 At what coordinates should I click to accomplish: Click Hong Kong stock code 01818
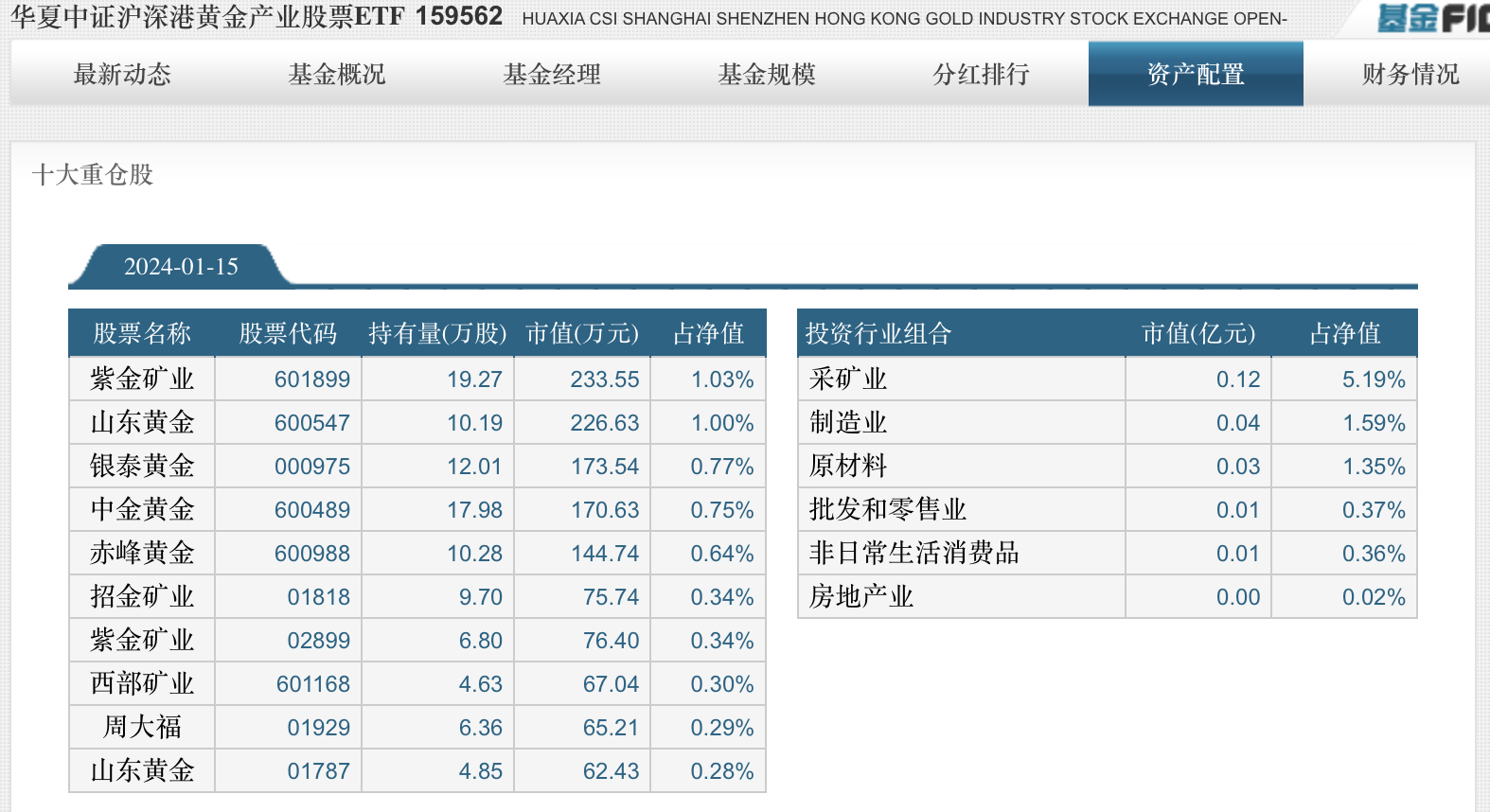tap(318, 597)
